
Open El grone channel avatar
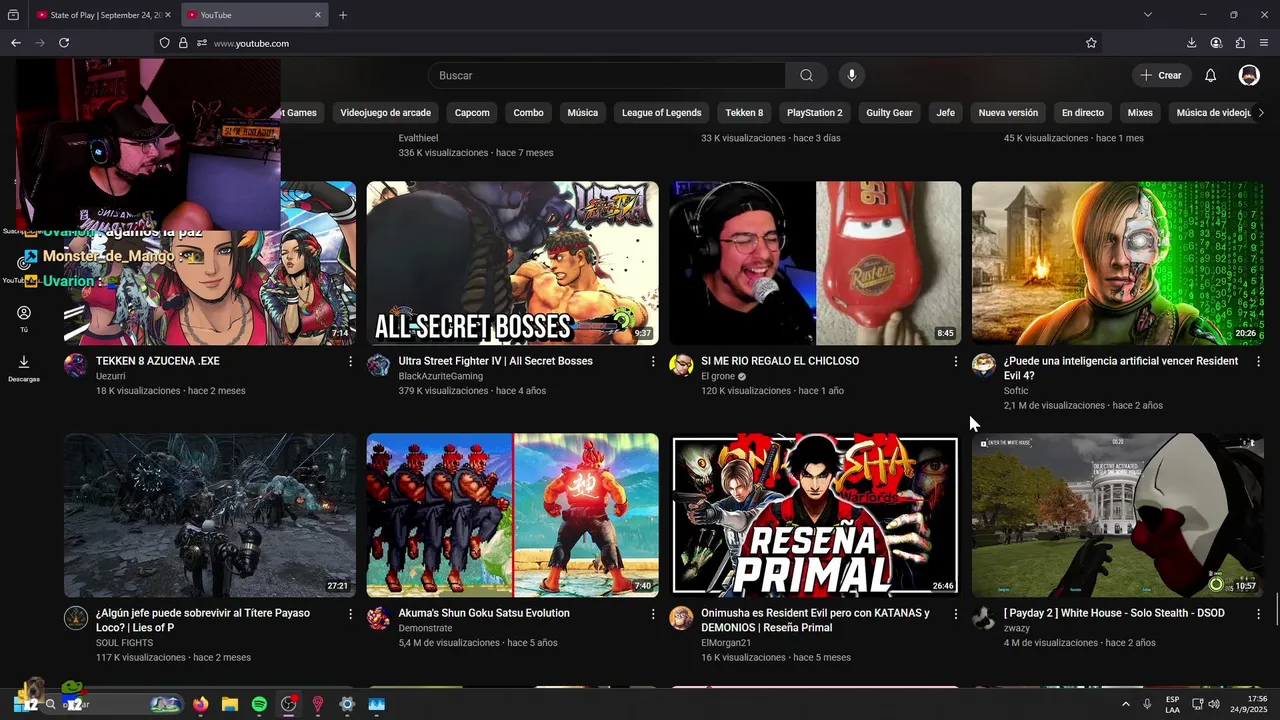coord(681,365)
